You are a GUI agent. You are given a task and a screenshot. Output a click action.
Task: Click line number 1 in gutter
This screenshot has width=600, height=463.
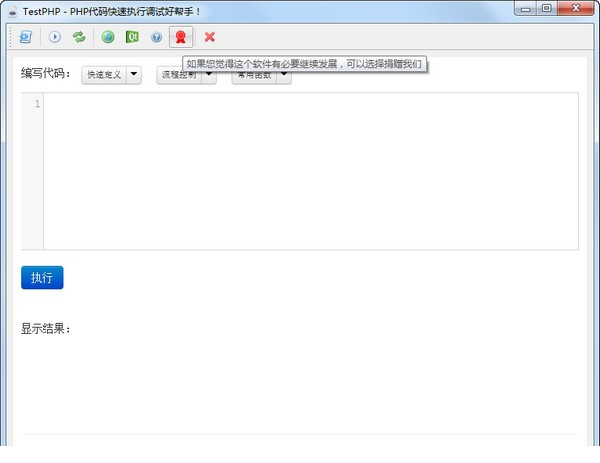[37, 104]
